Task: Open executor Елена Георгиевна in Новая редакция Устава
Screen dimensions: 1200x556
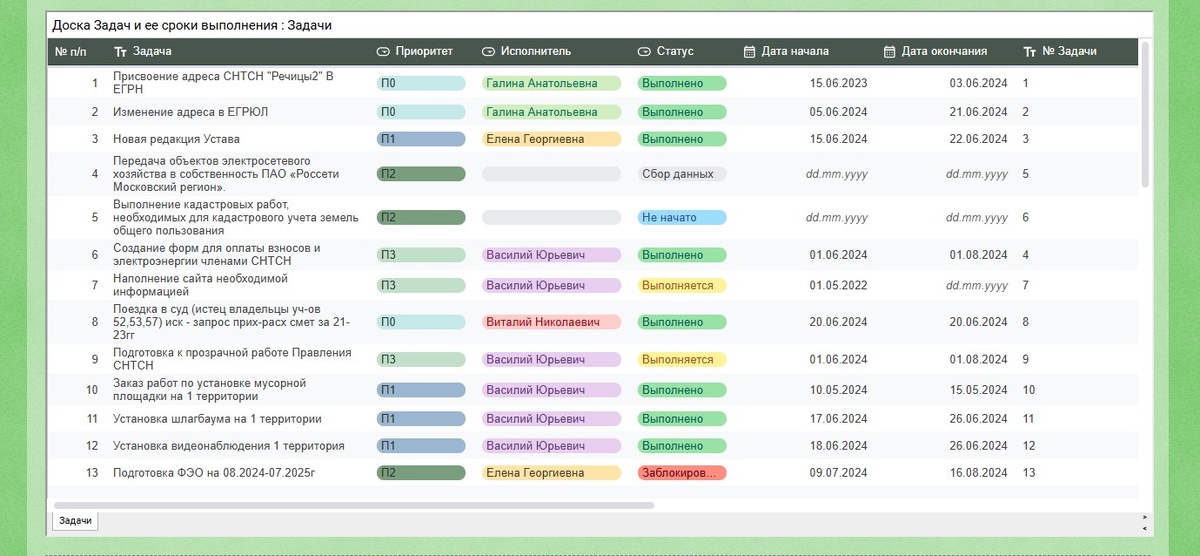Action: click(552, 139)
